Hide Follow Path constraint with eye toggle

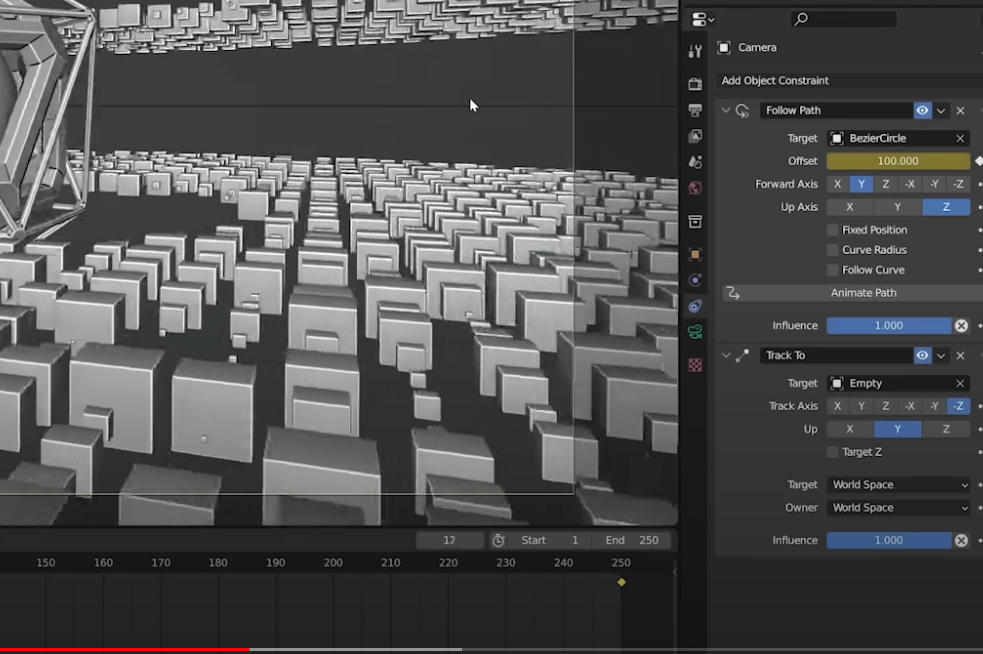(922, 111)
